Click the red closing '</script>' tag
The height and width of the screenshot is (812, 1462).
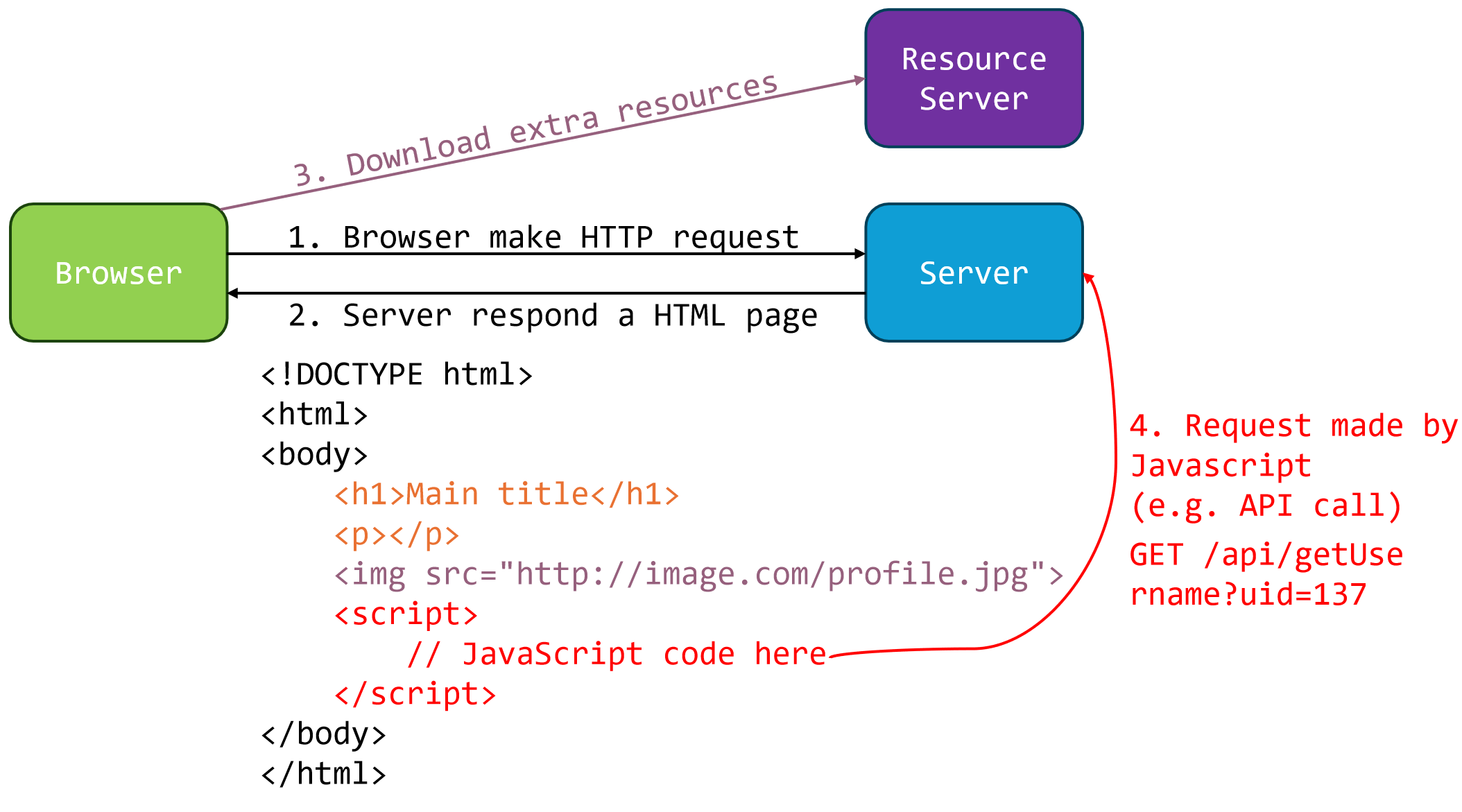[x=415, y=695]
